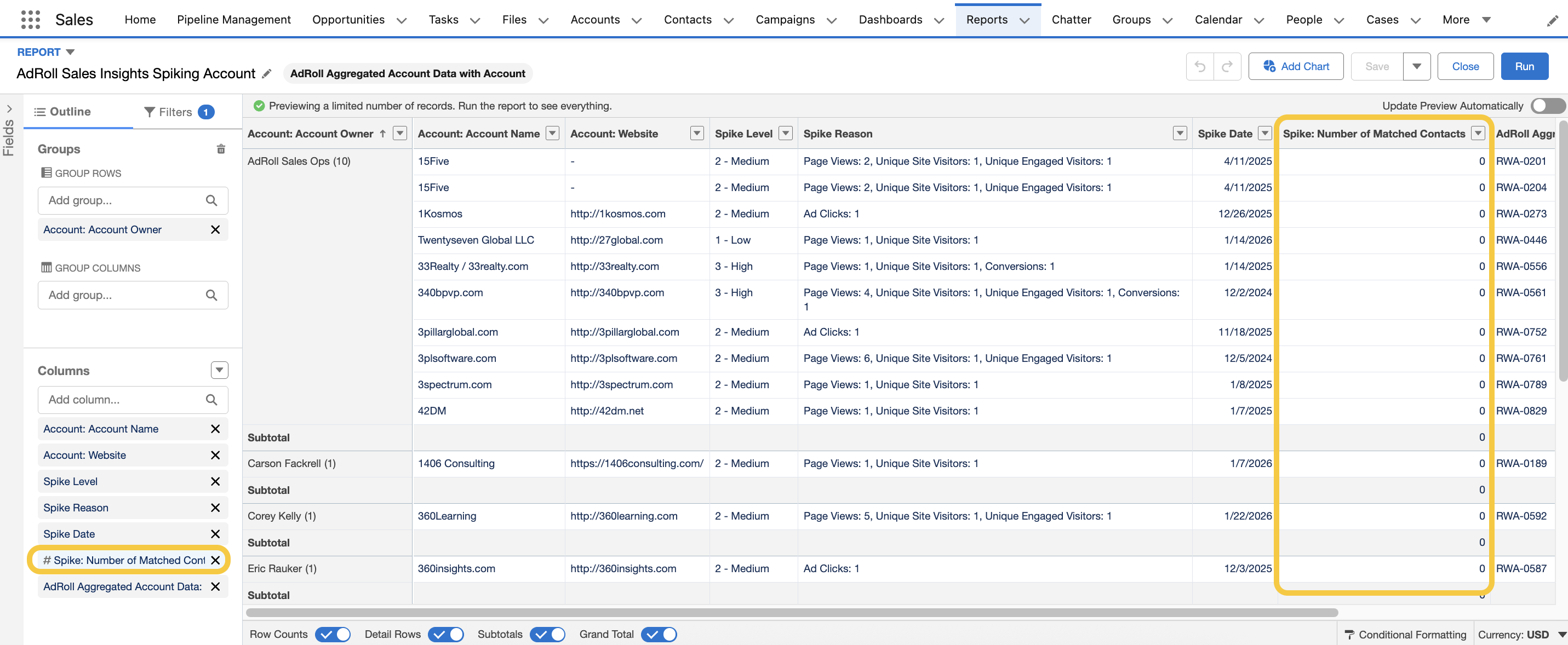Expand the Campaigns nav menu chevron
Screen dimensions: 1568x645
click(x=832, y=20)
